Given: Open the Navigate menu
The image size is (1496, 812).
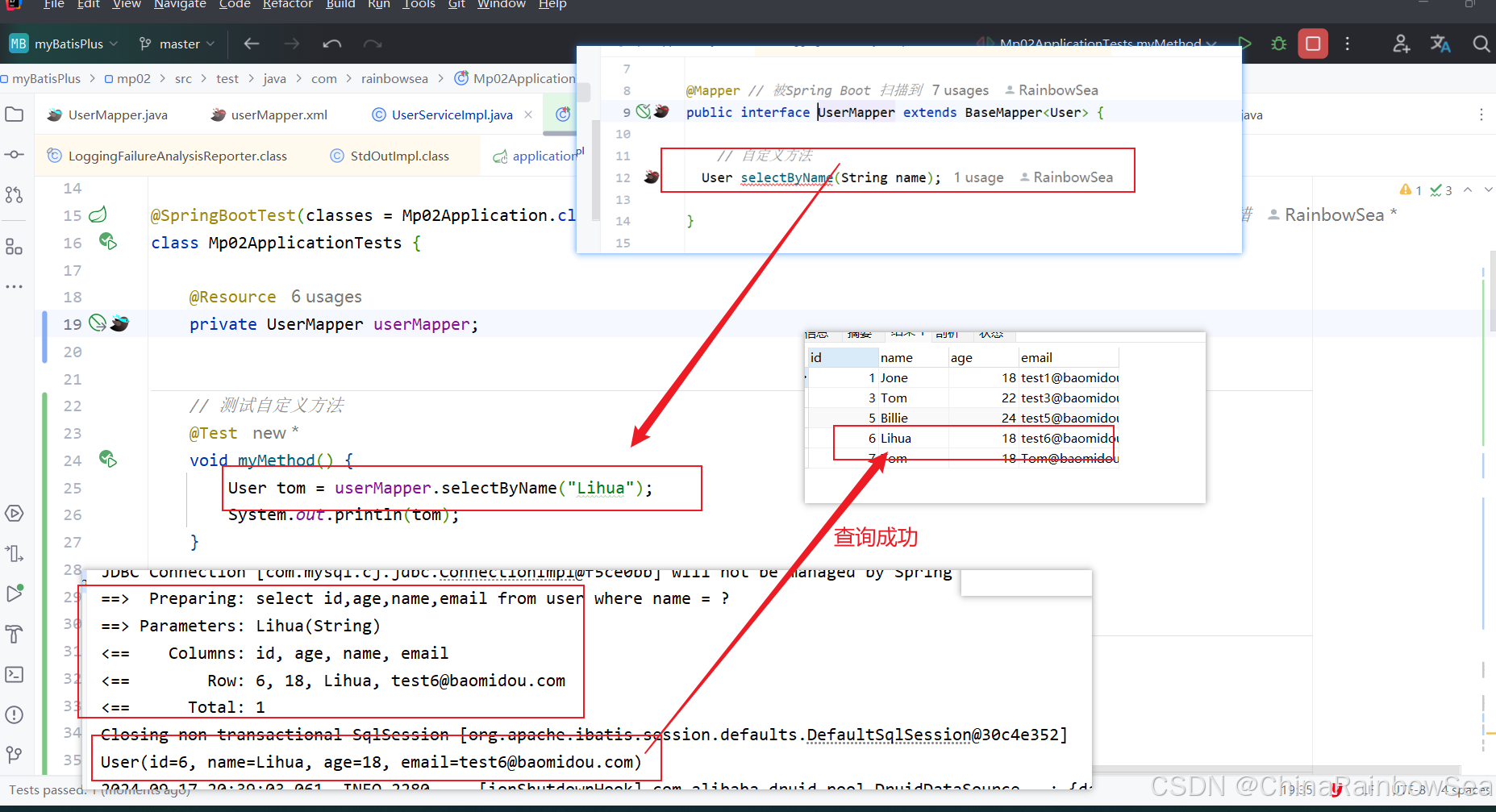Looking at the screenshot, I should tap(180, 4).
